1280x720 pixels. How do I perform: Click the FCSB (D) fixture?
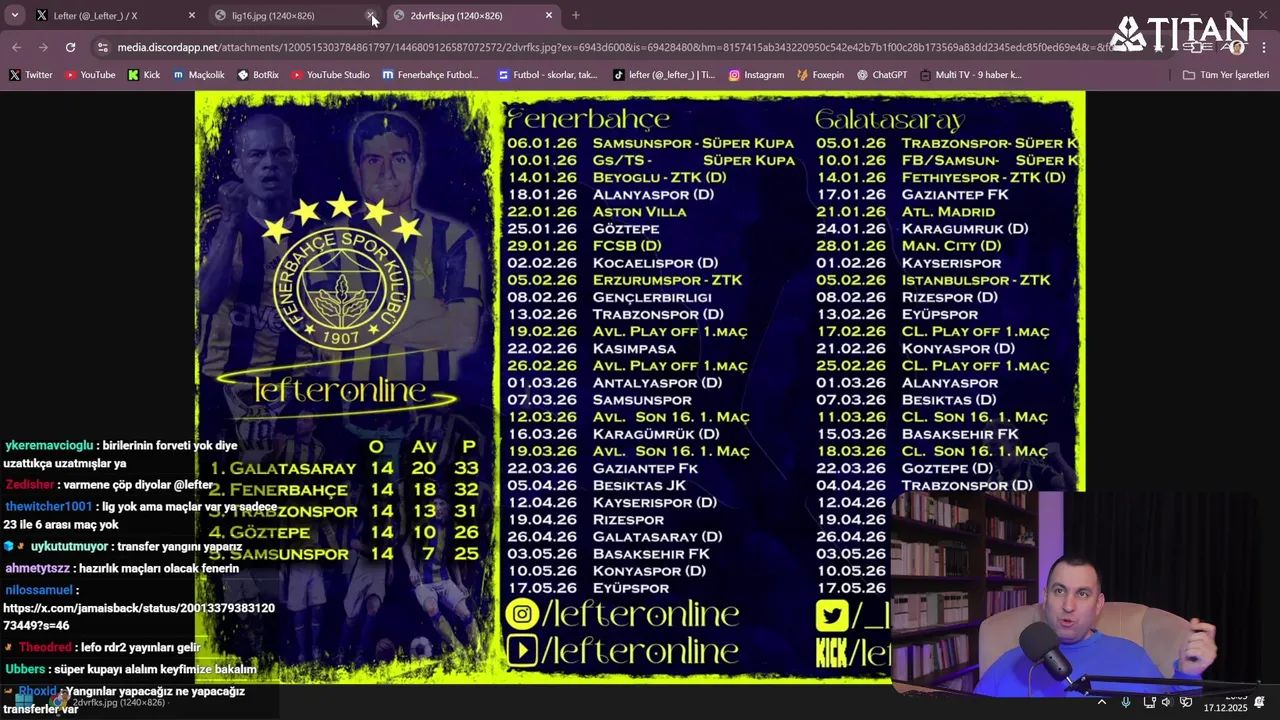tap(584, 246)
